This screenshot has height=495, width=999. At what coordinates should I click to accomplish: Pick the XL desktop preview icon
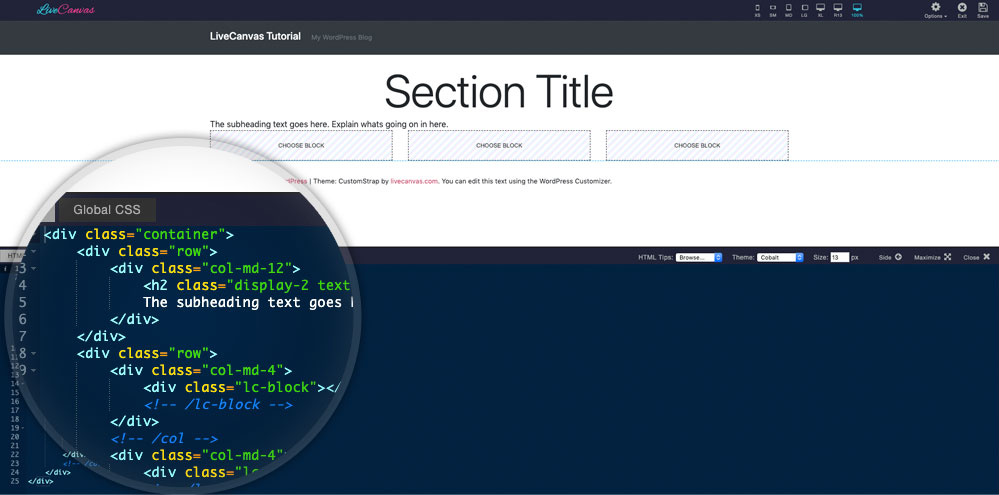tap(820, 8)
